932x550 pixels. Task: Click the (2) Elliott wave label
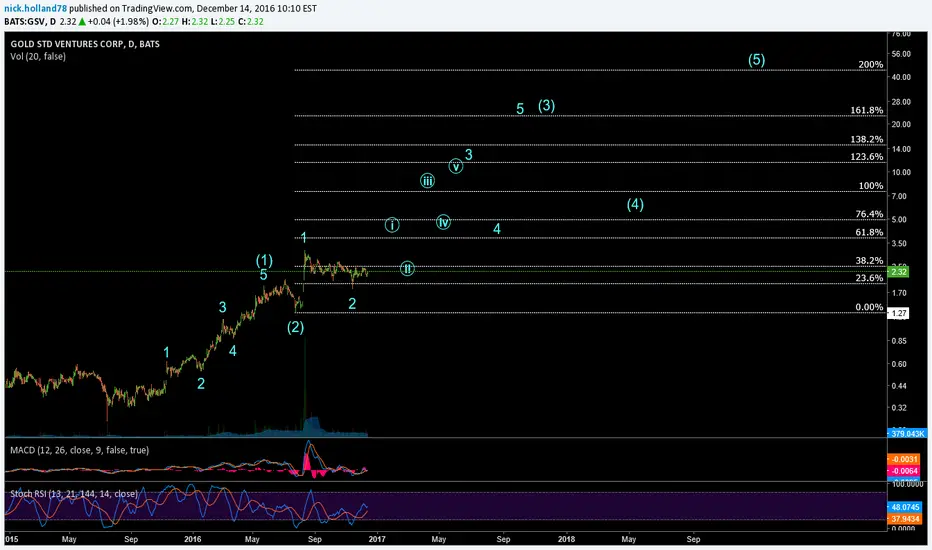click(295, 327)
